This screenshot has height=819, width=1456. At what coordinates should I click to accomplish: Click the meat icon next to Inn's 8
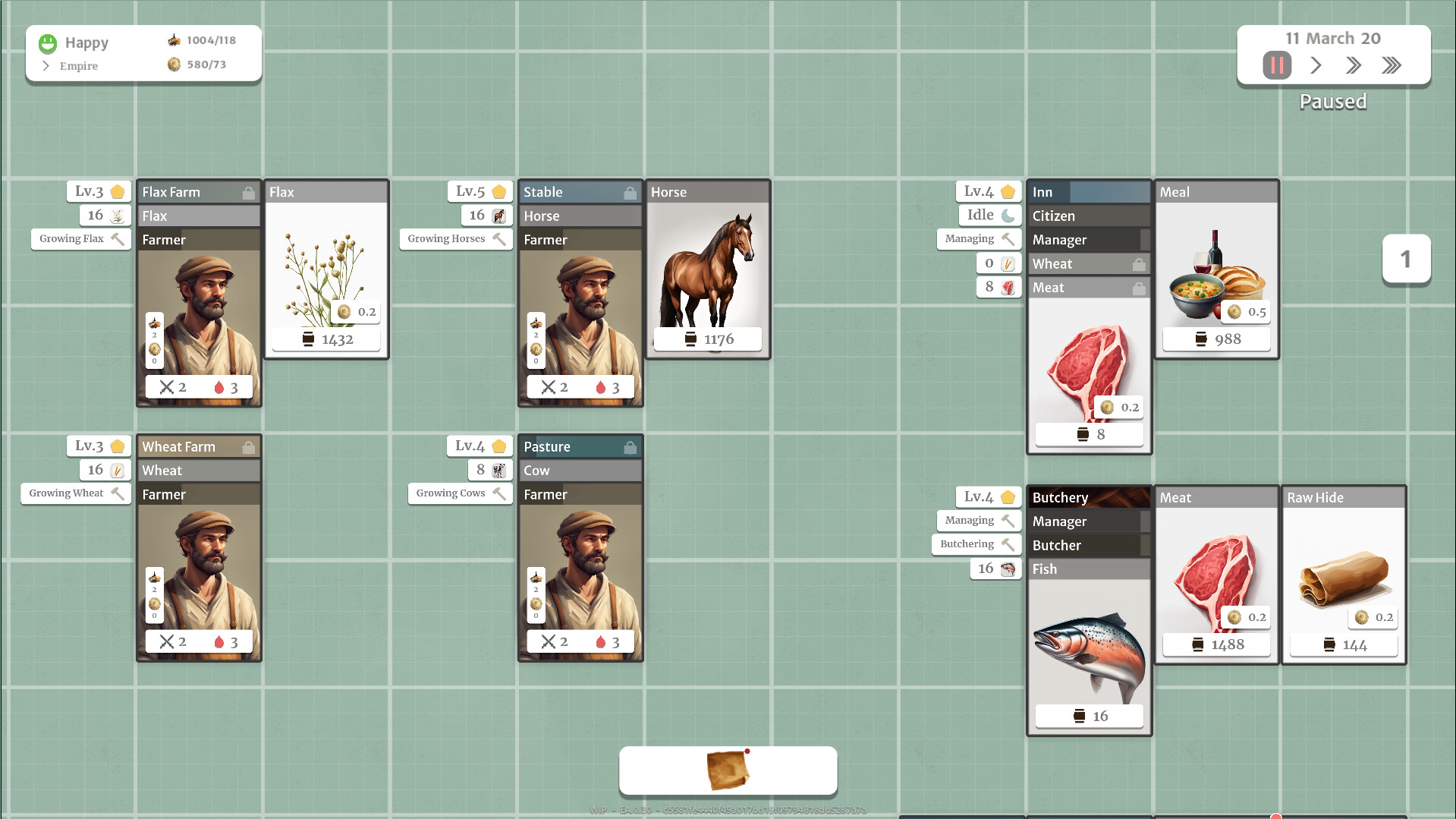[x=1008, y=287]
